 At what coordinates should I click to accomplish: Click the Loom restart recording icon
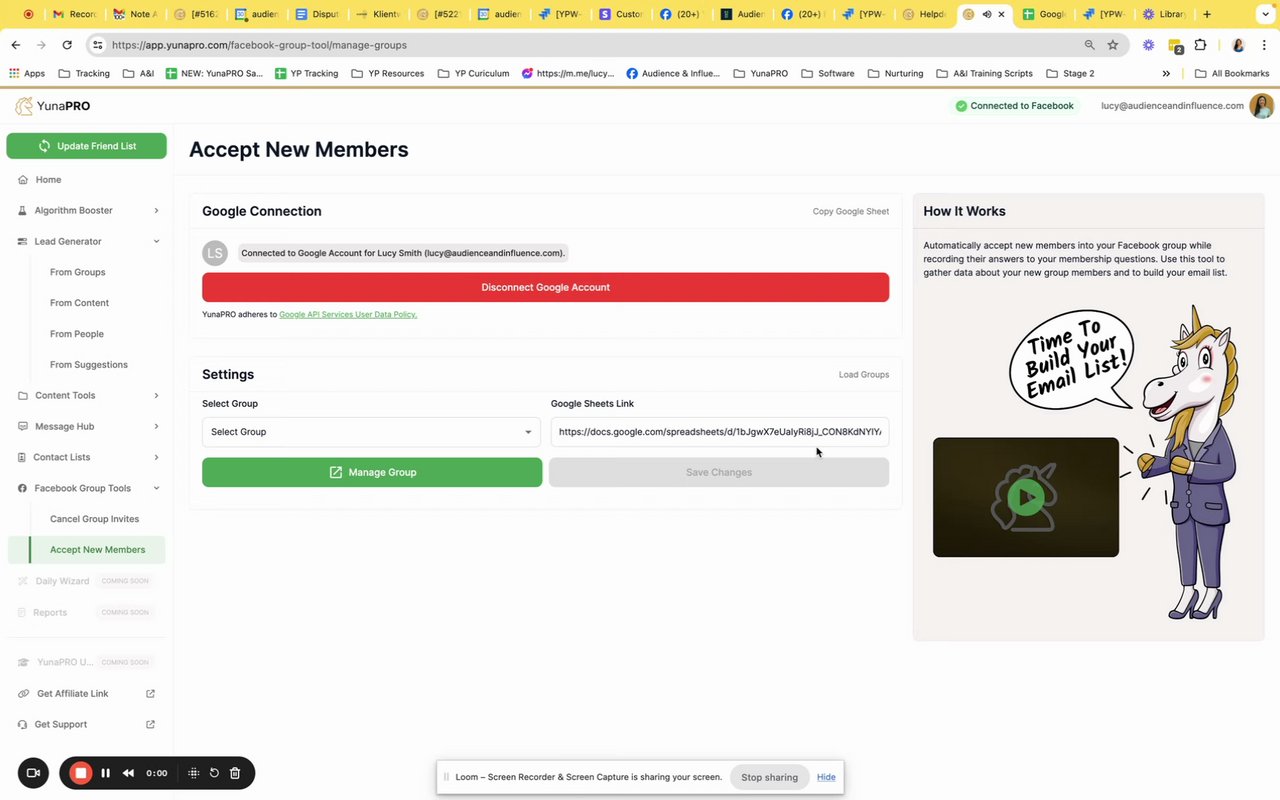(x=214, y=773)
